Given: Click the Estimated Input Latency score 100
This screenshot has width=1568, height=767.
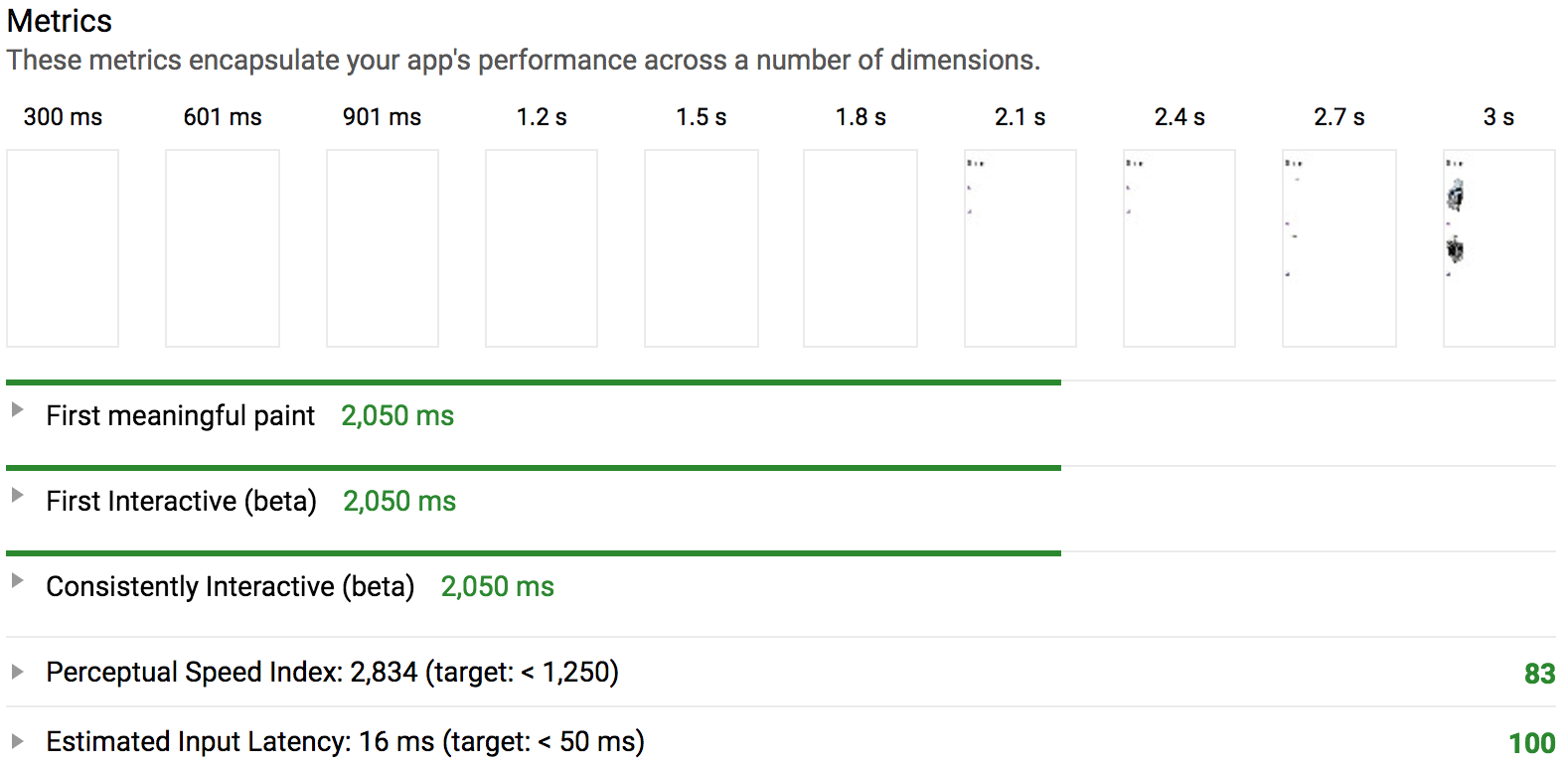Looking at the screenshot, I should 1531,743.
